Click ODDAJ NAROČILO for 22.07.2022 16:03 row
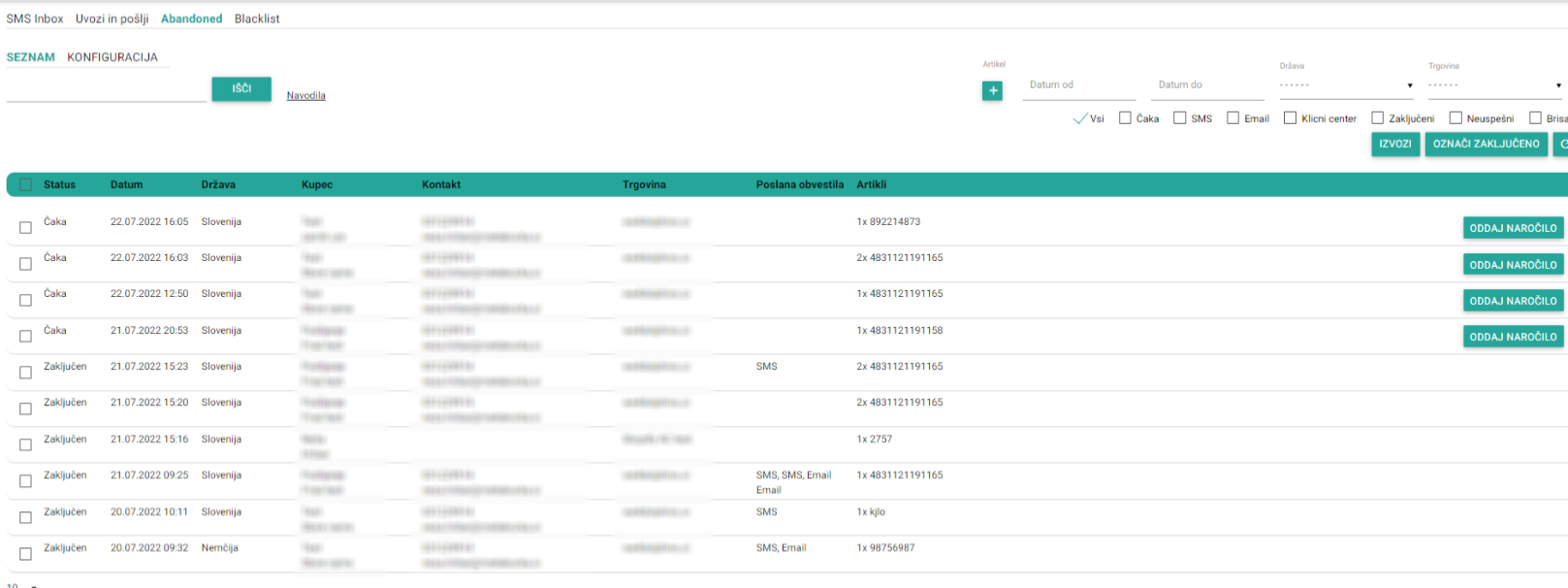This screenshot has width=1568, height=588. tap(1513, 264)
